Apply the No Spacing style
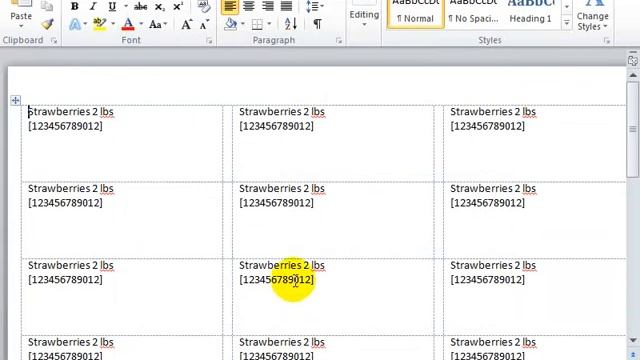The height and width of the screenshot is (360, 640). click(473, 13)
